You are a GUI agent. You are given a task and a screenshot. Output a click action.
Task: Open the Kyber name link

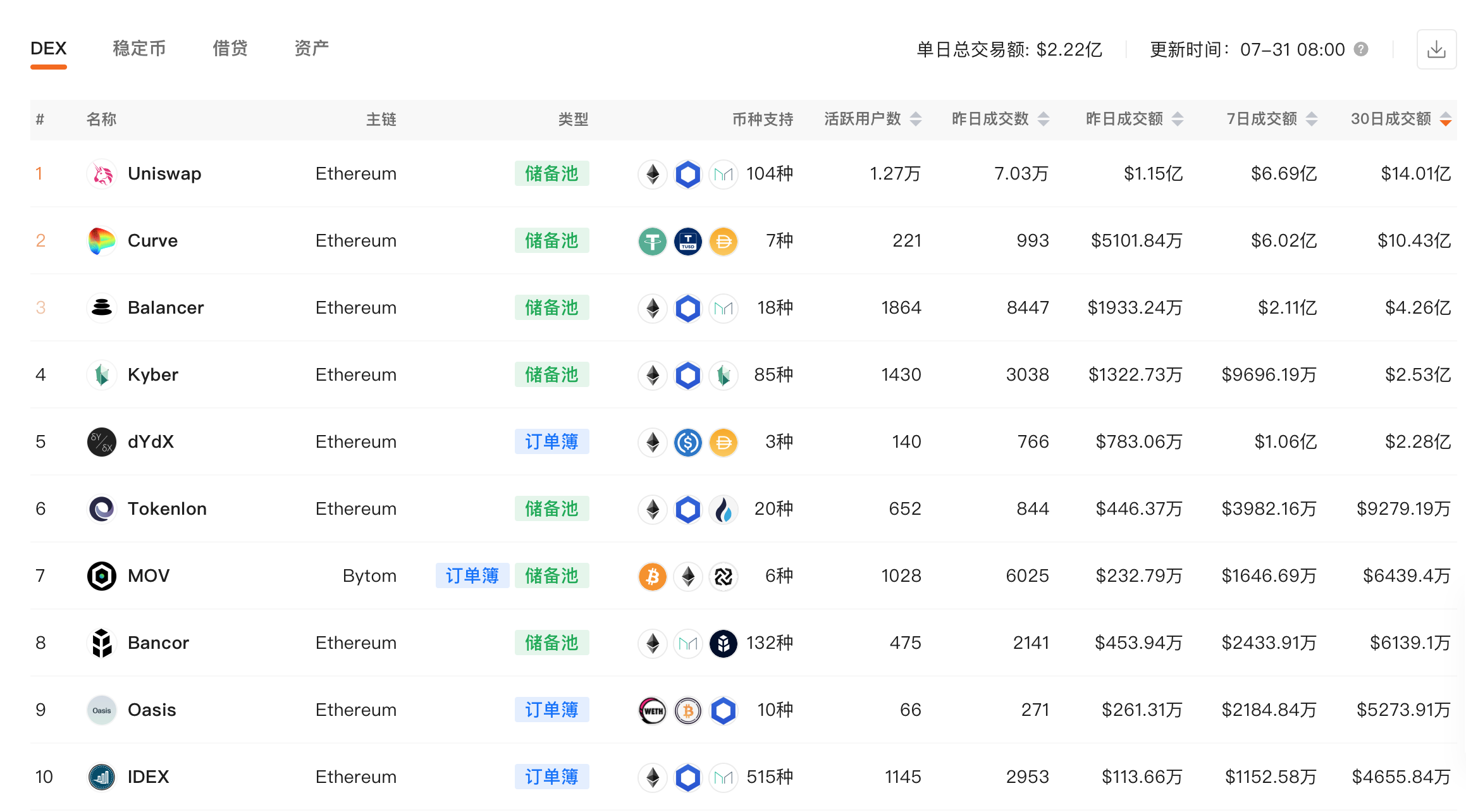[153, 375]
